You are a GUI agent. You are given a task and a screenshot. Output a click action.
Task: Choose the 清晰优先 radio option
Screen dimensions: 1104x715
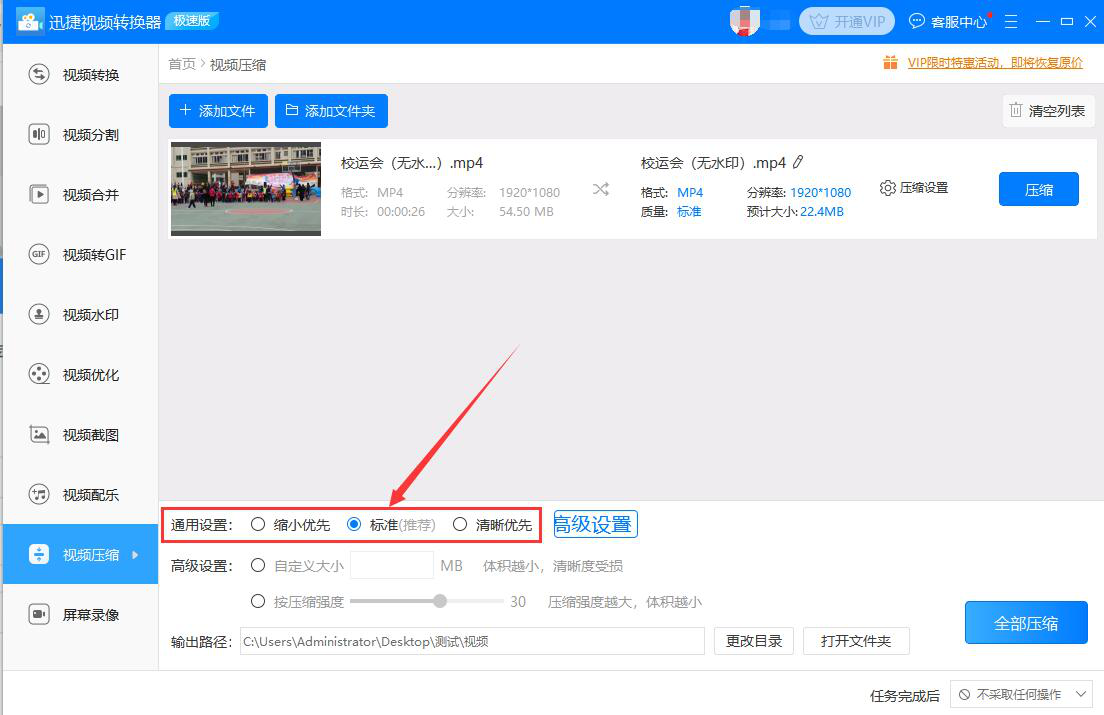(460, 524)
